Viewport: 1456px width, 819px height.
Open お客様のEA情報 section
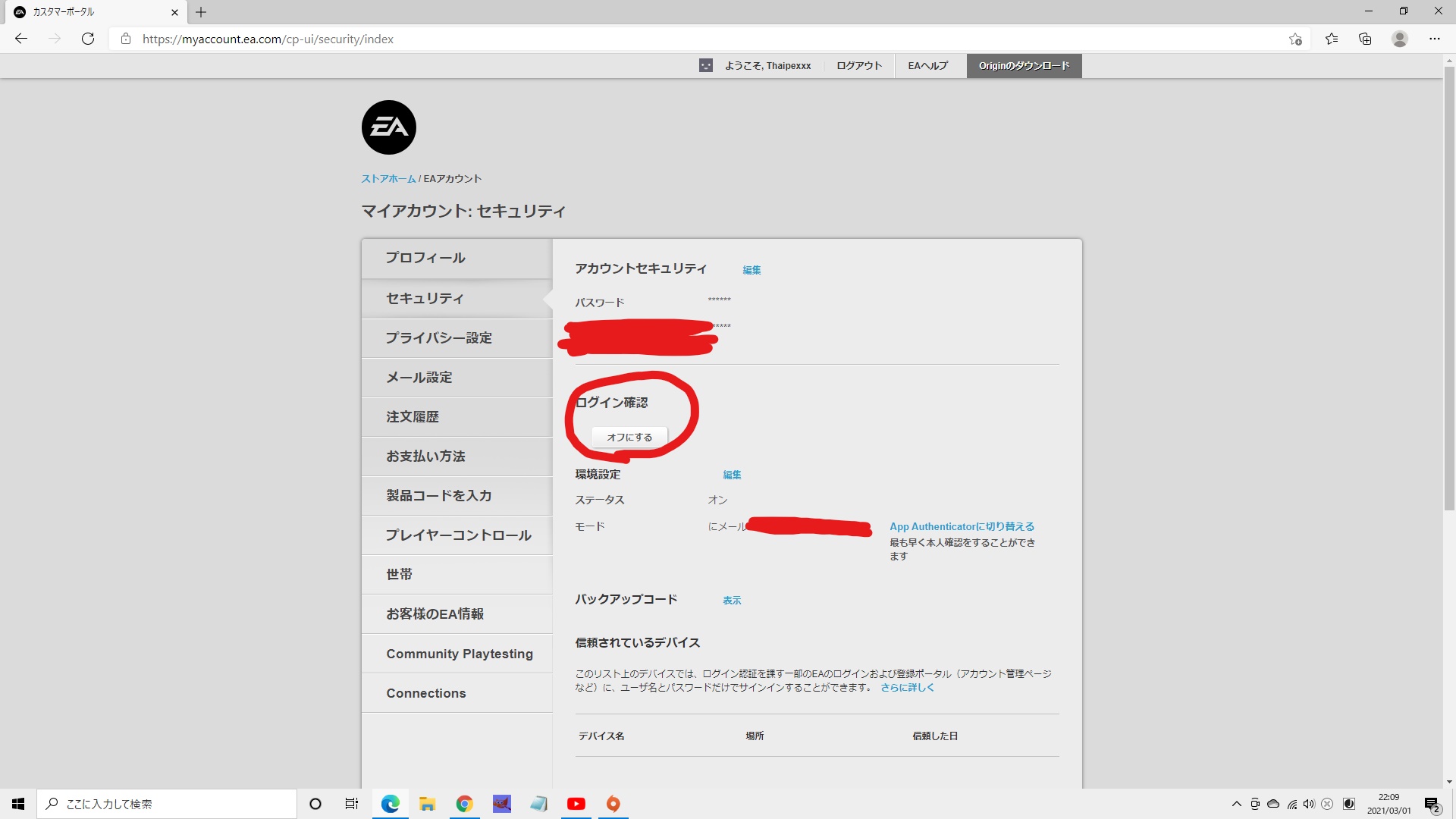(x=457, y=614)
